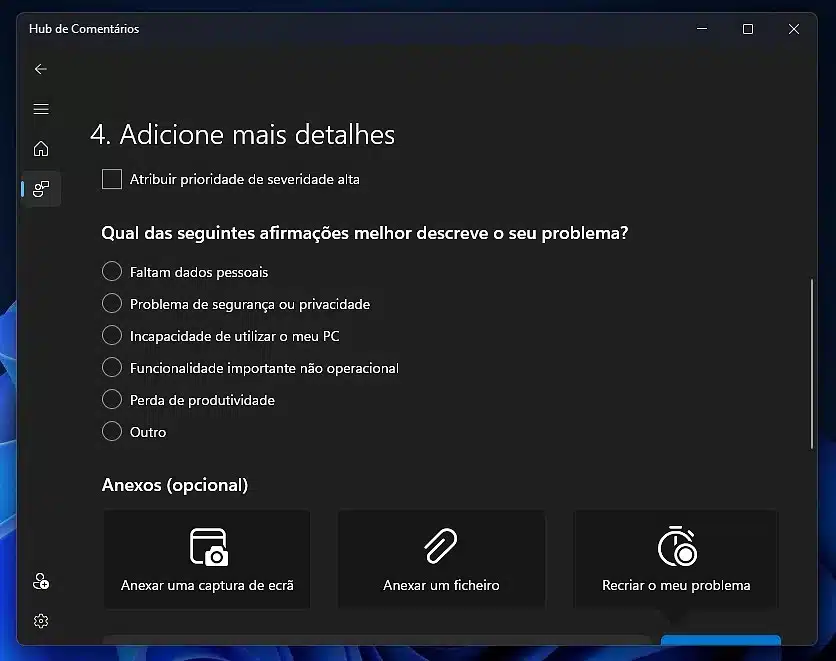836x661 pixels.
Task: Click the Recriar o meu problema label
Action: (676, 585)
